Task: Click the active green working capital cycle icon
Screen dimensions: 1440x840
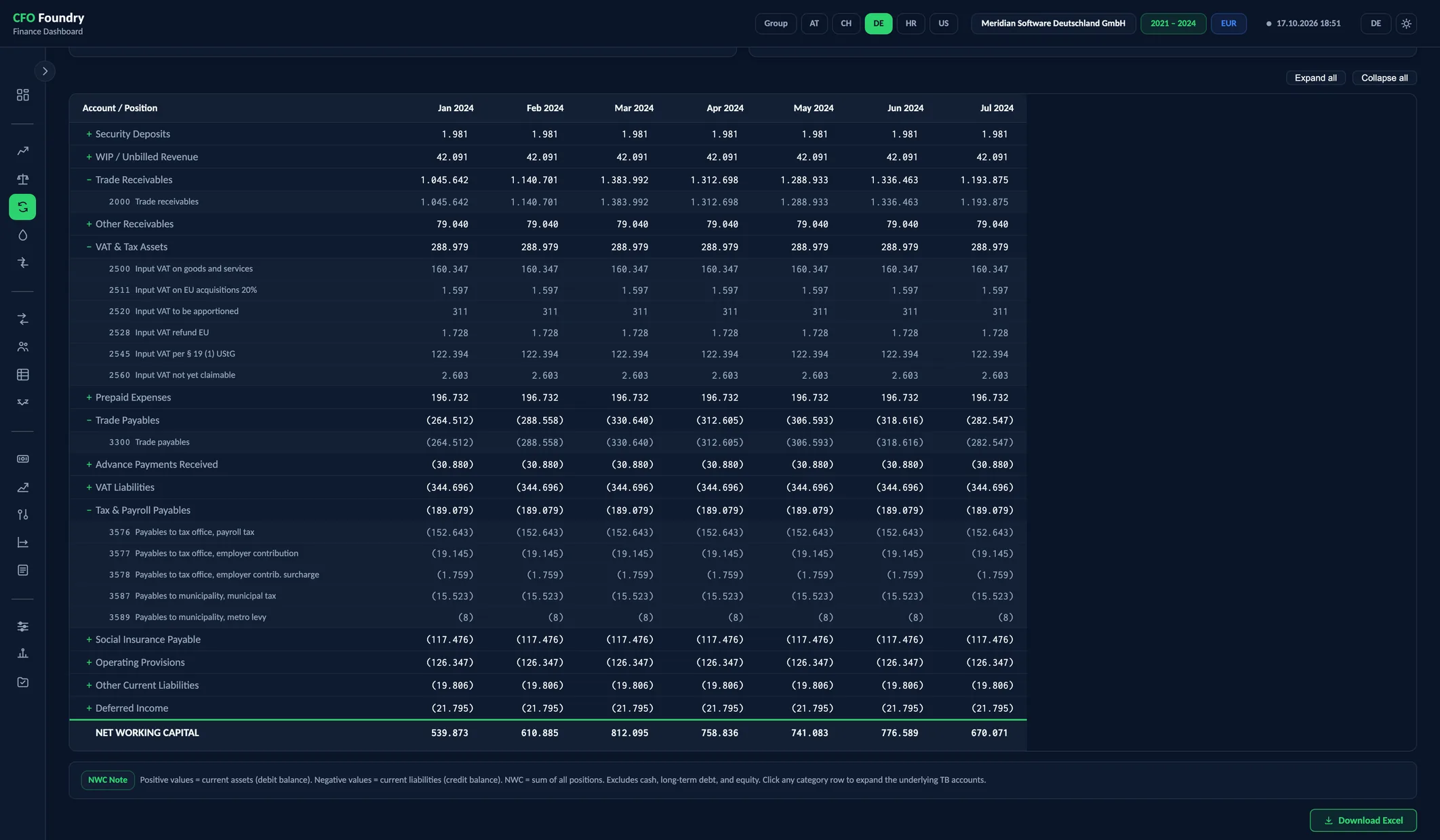Action: (x=22, y=207)
